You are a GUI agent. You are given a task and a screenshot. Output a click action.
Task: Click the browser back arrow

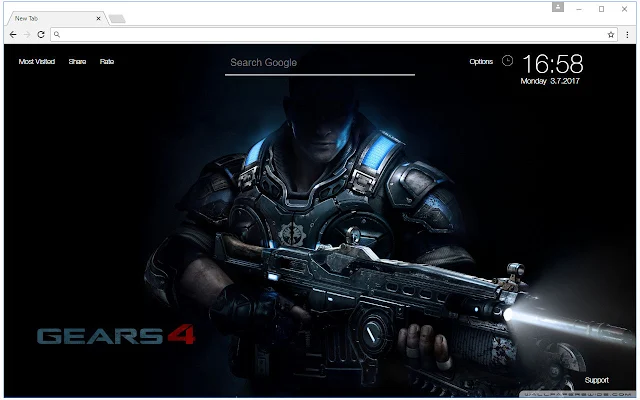(x=13, y=35)
